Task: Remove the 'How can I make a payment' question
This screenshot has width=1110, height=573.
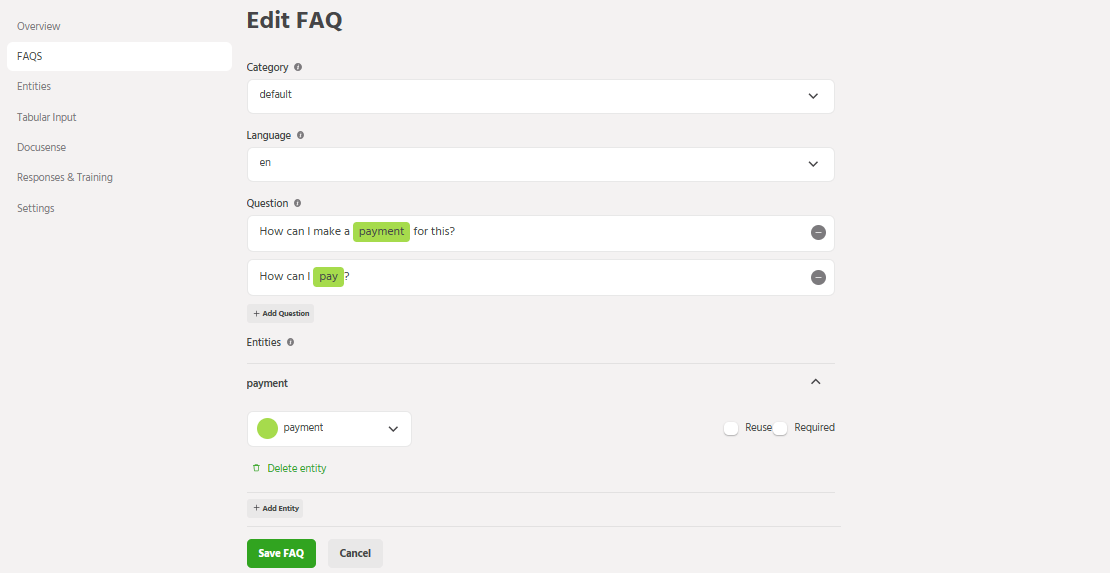Action: coord(818,232)
